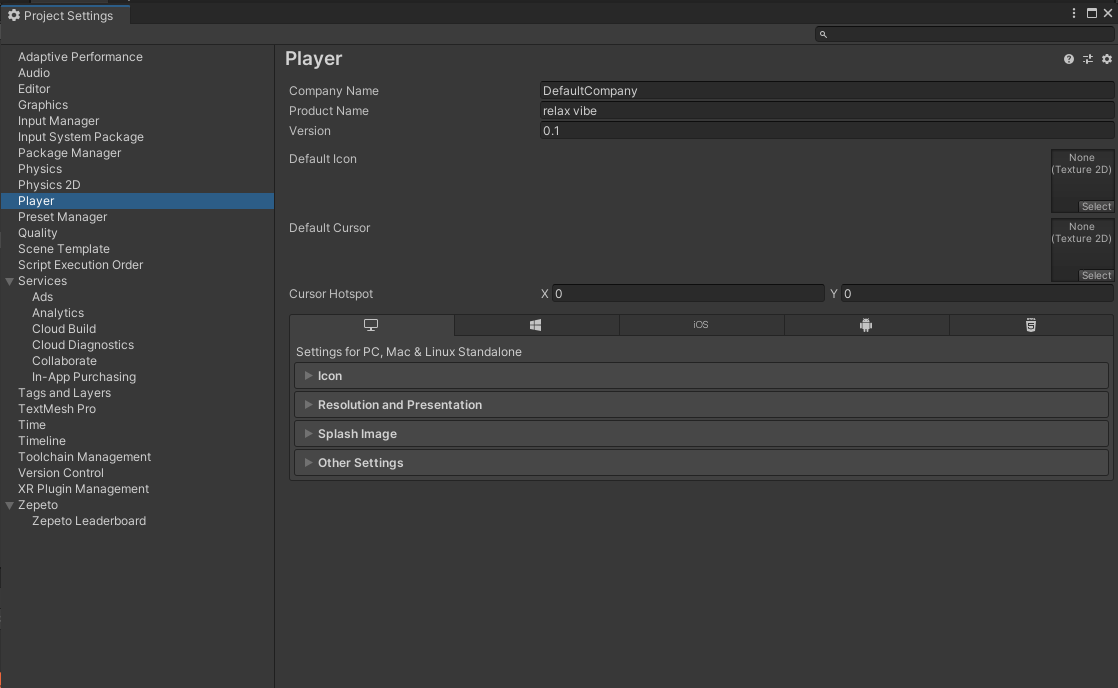Open Adaptive Performance settings
1118x688 pixels.
click(80, 57)
